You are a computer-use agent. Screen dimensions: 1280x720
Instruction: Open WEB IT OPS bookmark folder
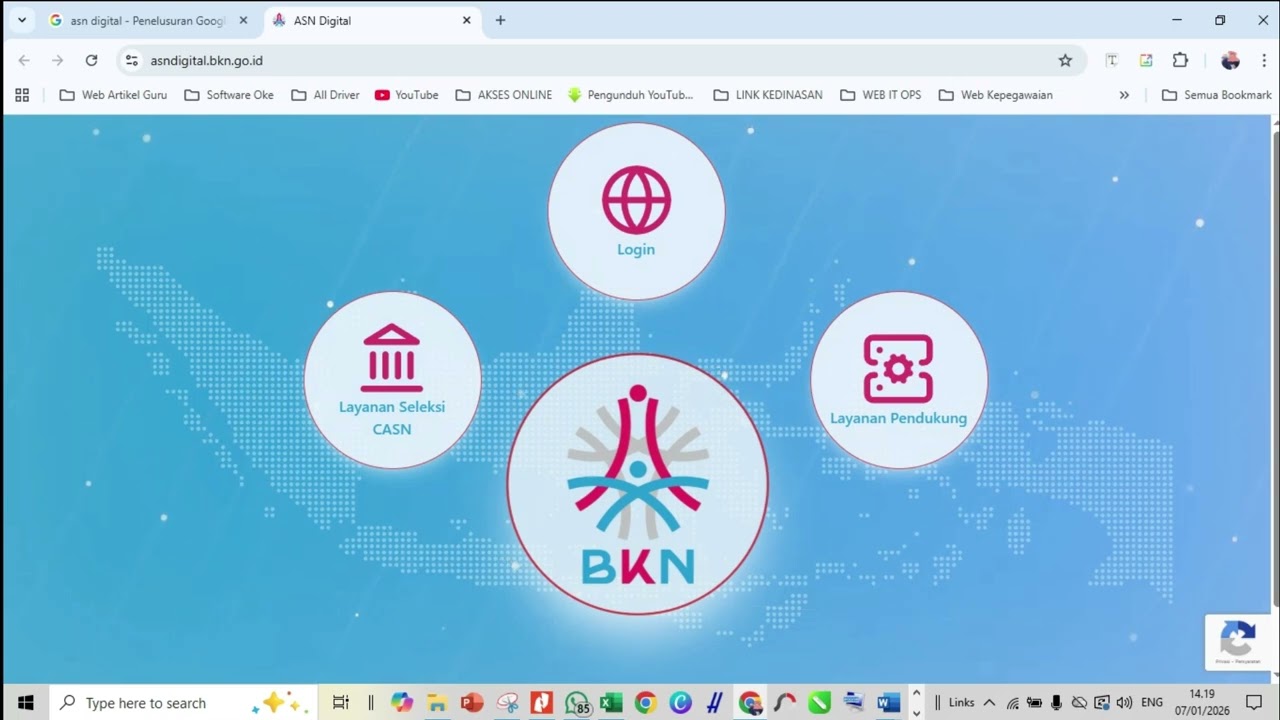click(880, 95)
